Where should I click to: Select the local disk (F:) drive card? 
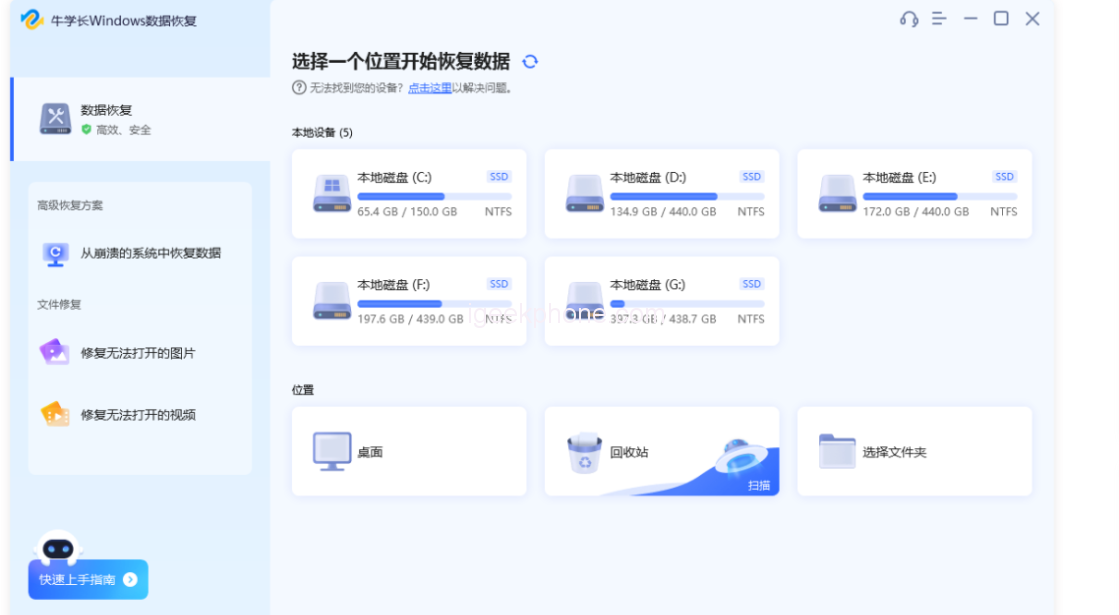pyautogui.click(x=409, y=301)
